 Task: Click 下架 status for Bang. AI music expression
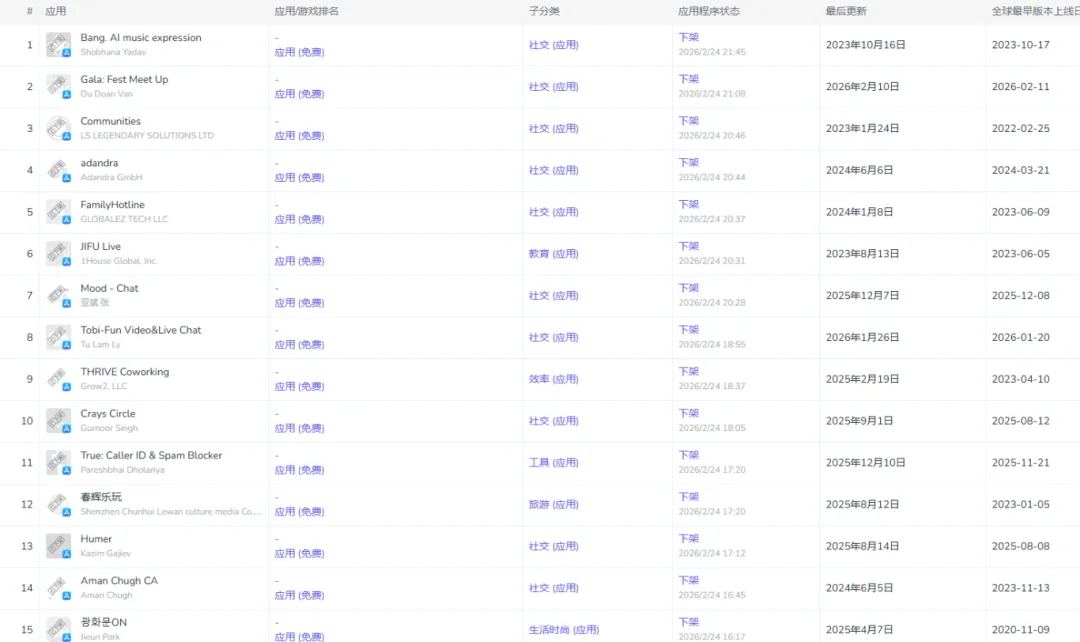click(688, 37)
